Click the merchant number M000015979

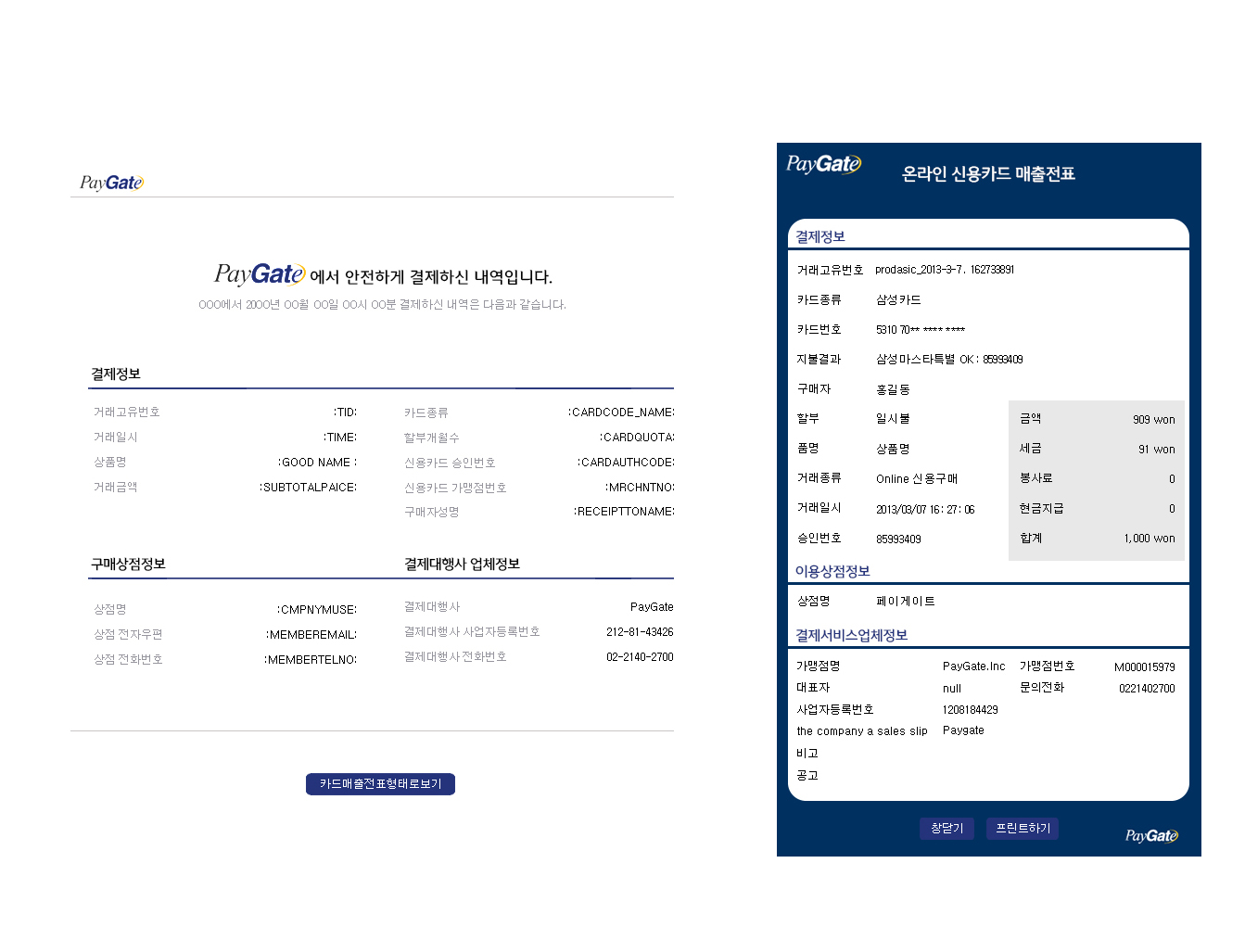tap(1144, 667)
